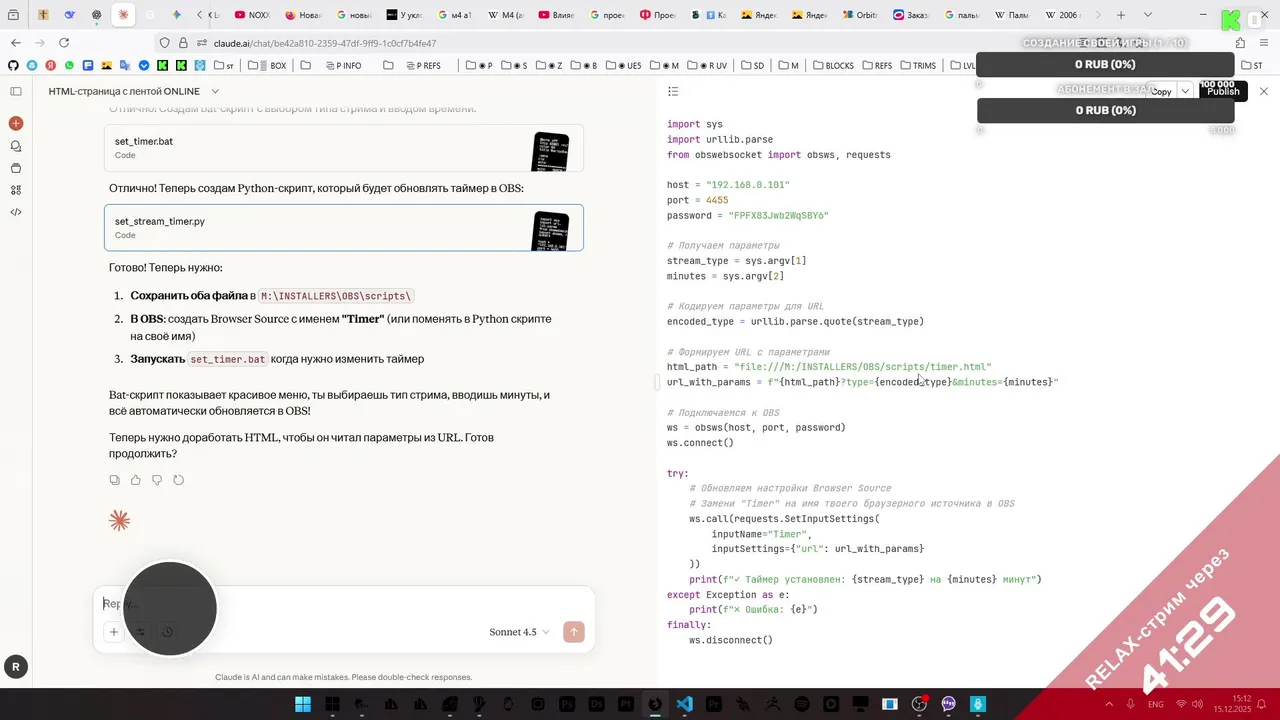Viewport: 1280px width, 720px height.
Task: Click the Copy code button
Action: [1160, 91]
